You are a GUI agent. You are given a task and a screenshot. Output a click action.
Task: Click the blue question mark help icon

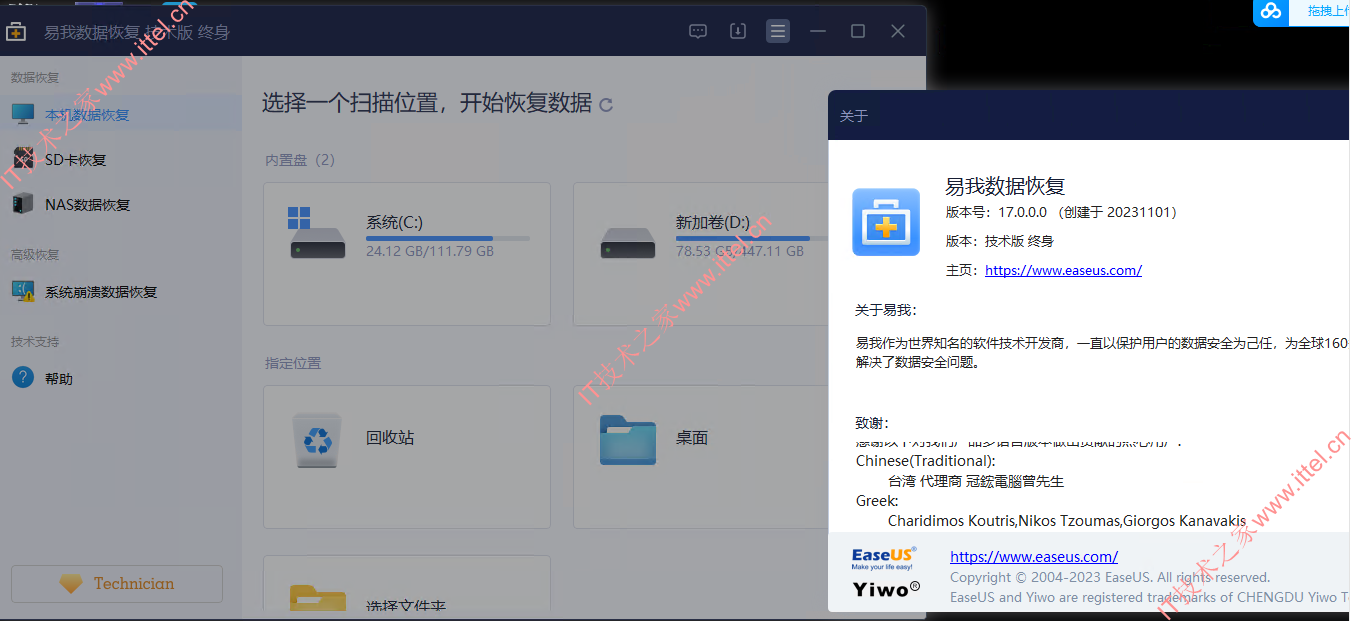point(23,377)
